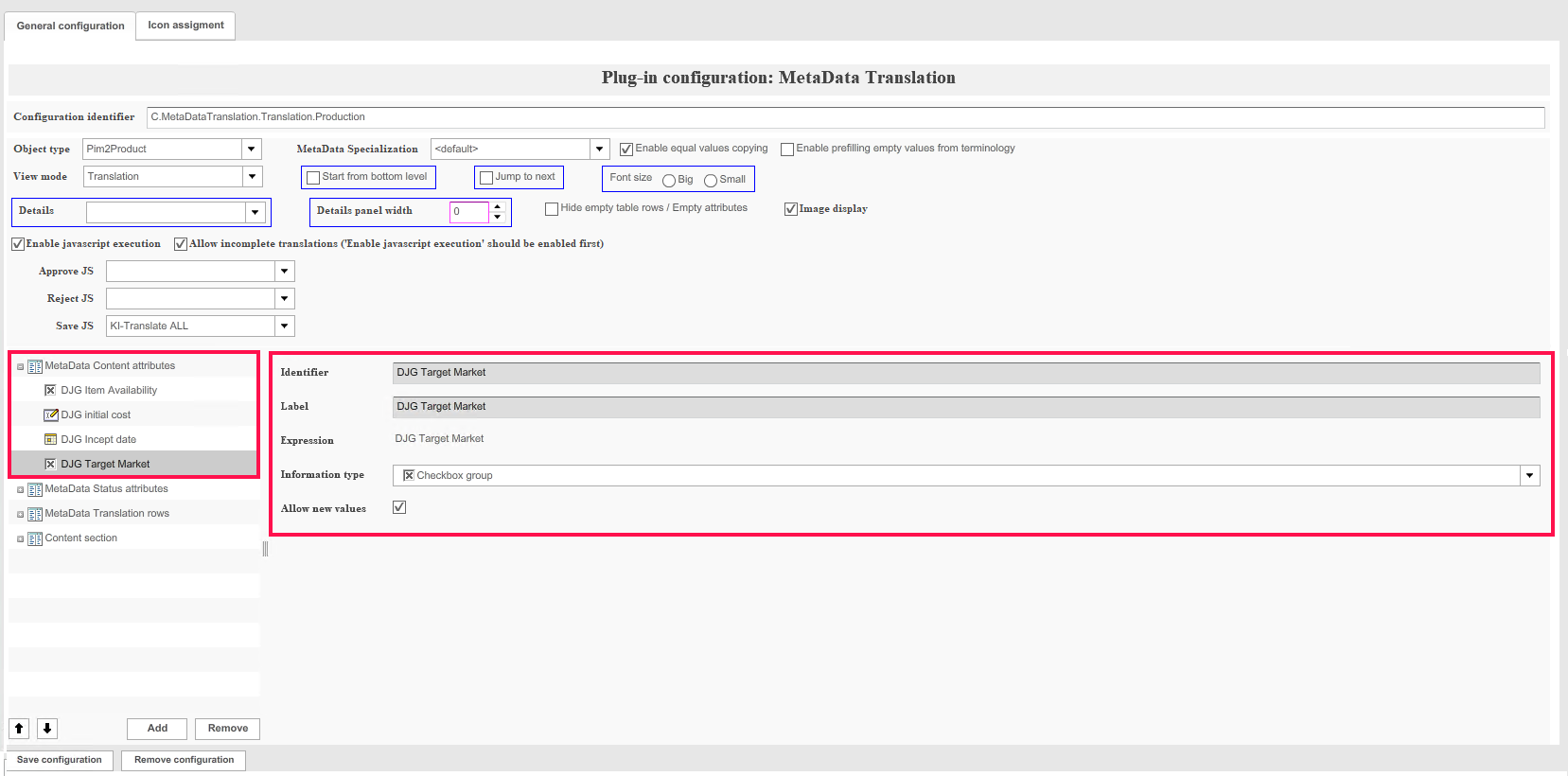Click the DJG Target Market row icon
The height and width of the screenshot is (776, 1568).
(50, 464)
